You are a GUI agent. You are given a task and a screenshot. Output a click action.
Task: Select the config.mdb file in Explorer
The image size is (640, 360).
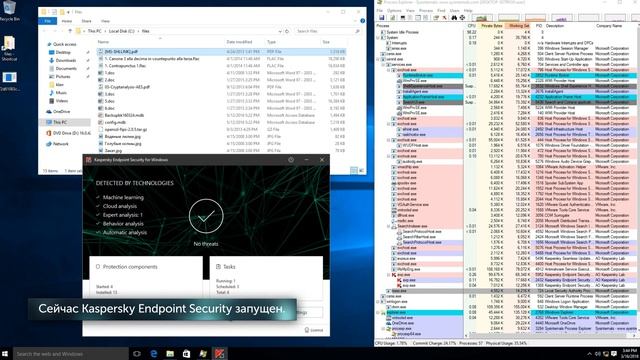pyautogui.click(x=115, y=122)
